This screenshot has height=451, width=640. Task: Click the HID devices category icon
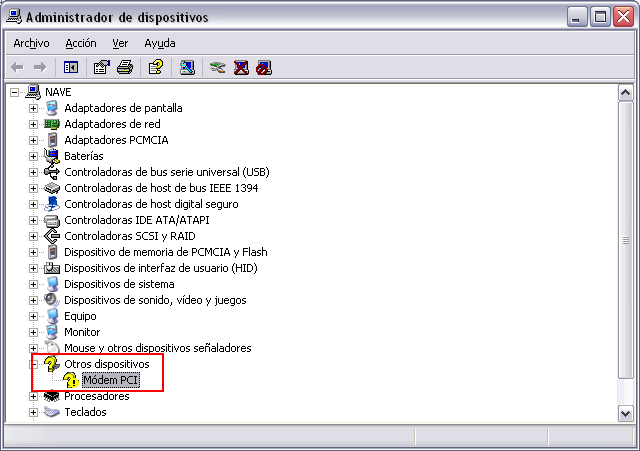[x=52, y=268]
